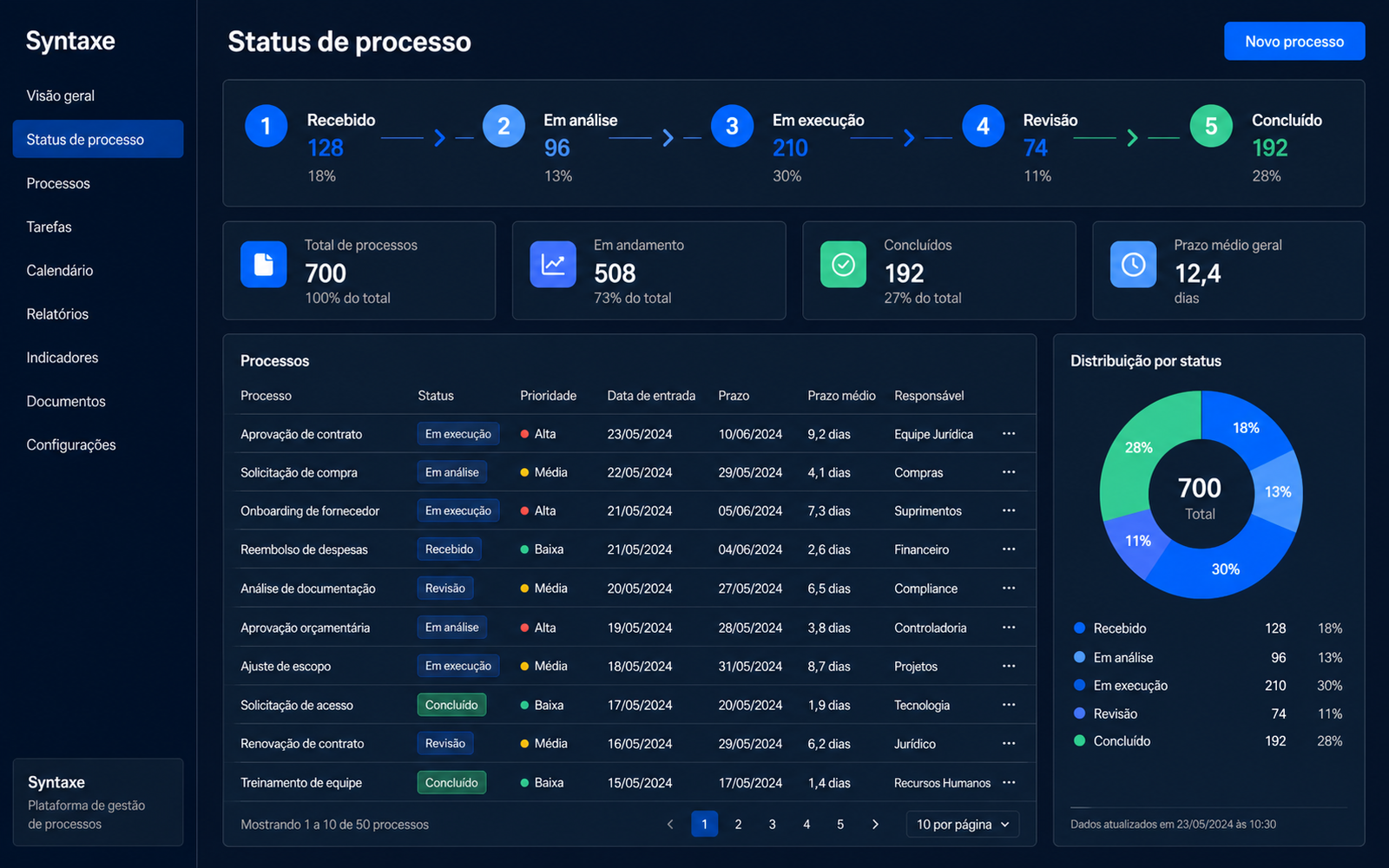The height and width of the screenshot is (868, 1389).
Task: Open more options for Solicitação de acesso
Action: tap(1009, 704)
